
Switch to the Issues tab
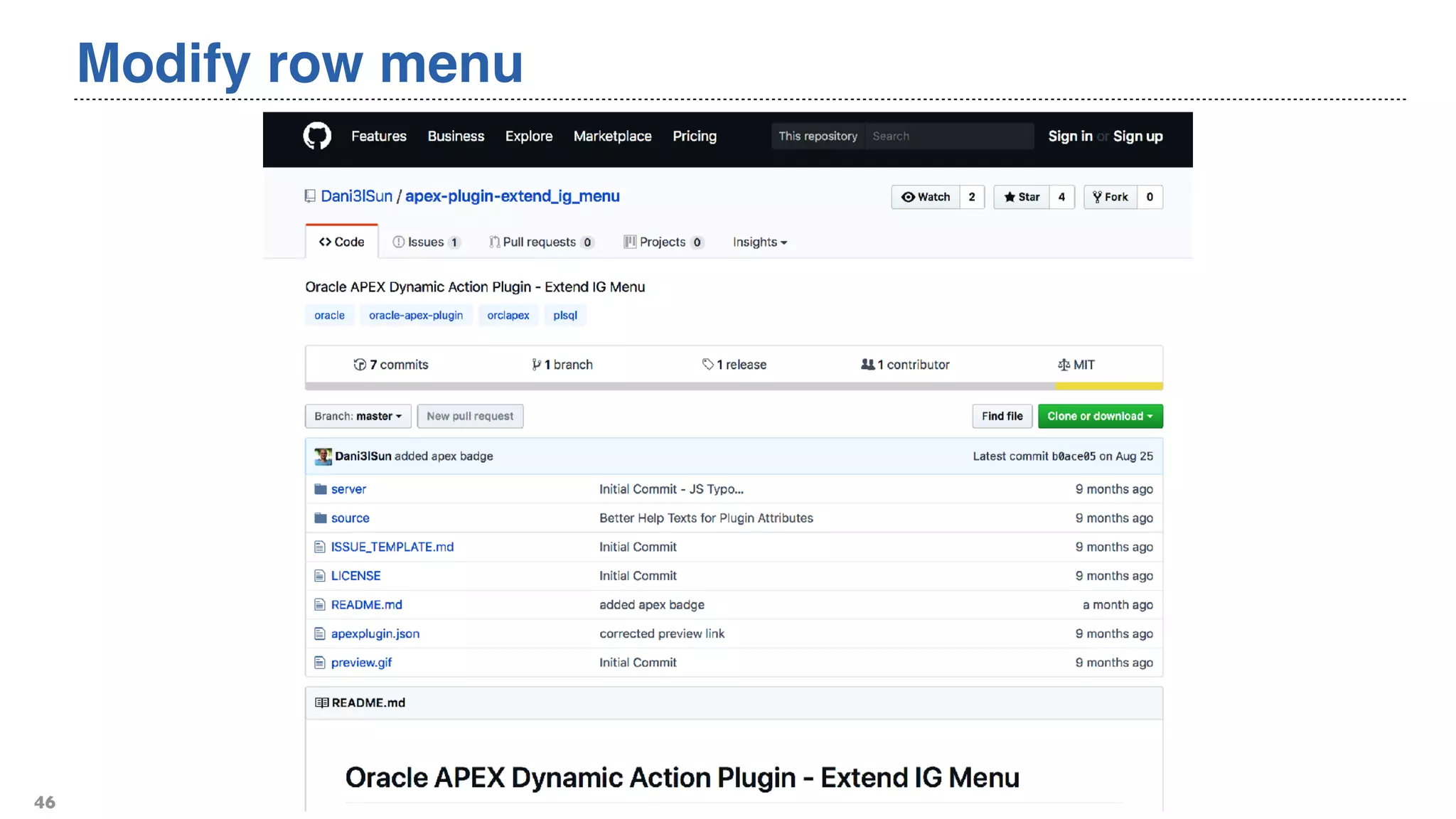tap(427, 242)
